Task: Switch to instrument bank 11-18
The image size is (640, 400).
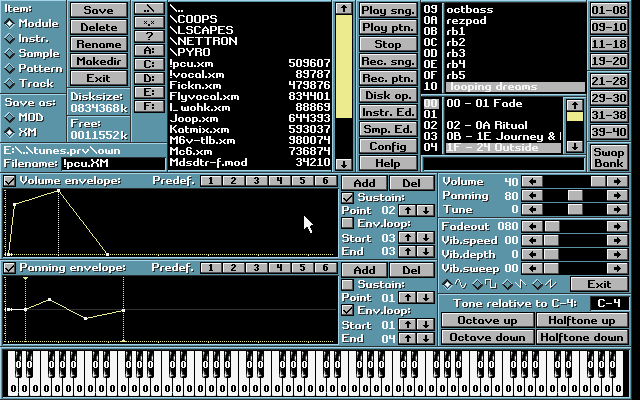Action: tap(609, 44)
